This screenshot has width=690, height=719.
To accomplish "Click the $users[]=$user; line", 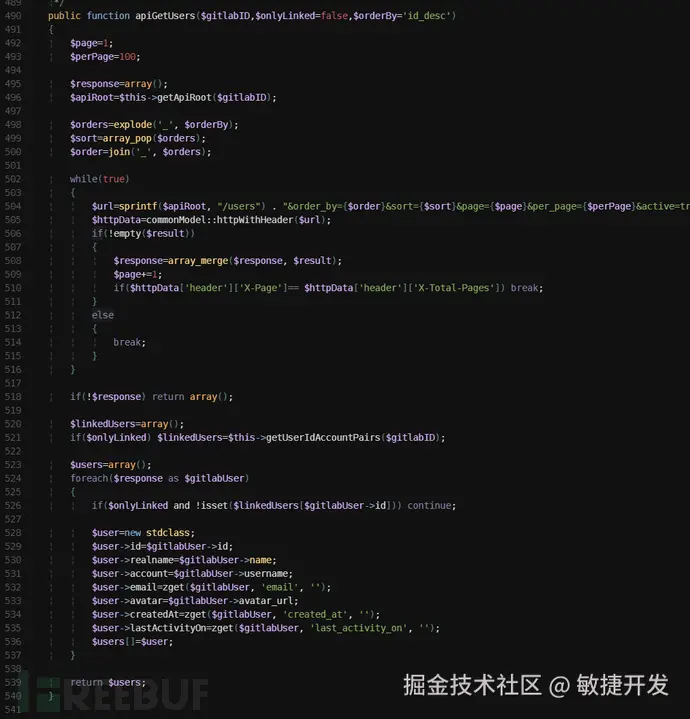I will [132, 642].
